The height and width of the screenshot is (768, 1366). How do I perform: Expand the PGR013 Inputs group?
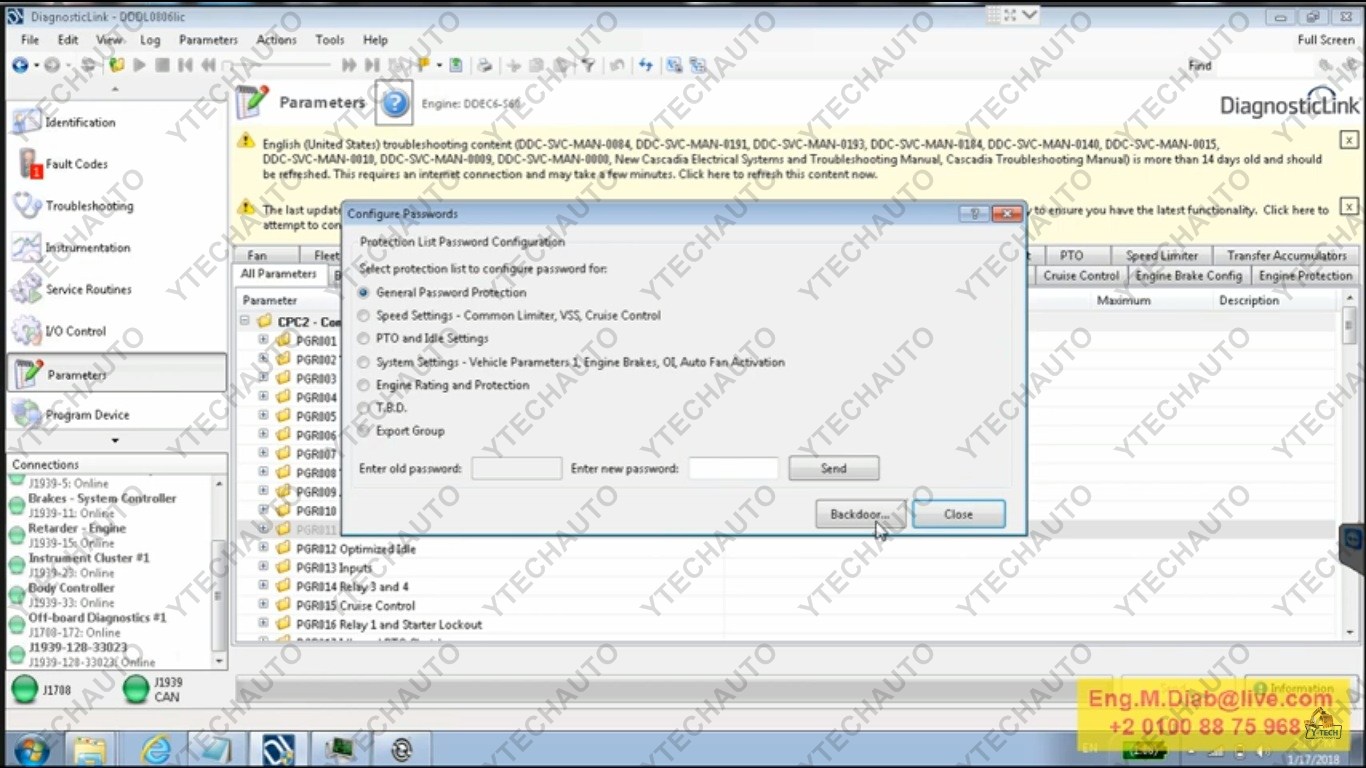pos(263,567)
